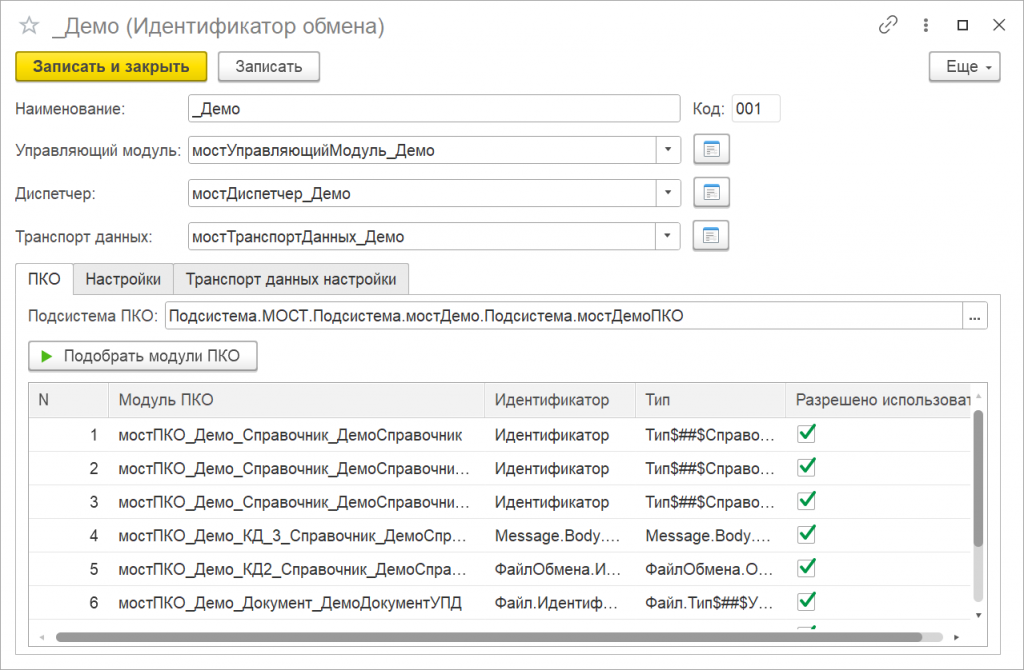Click the copy link icon in title bar
This screenshot has width=1024, height=670.
point(888,26)
